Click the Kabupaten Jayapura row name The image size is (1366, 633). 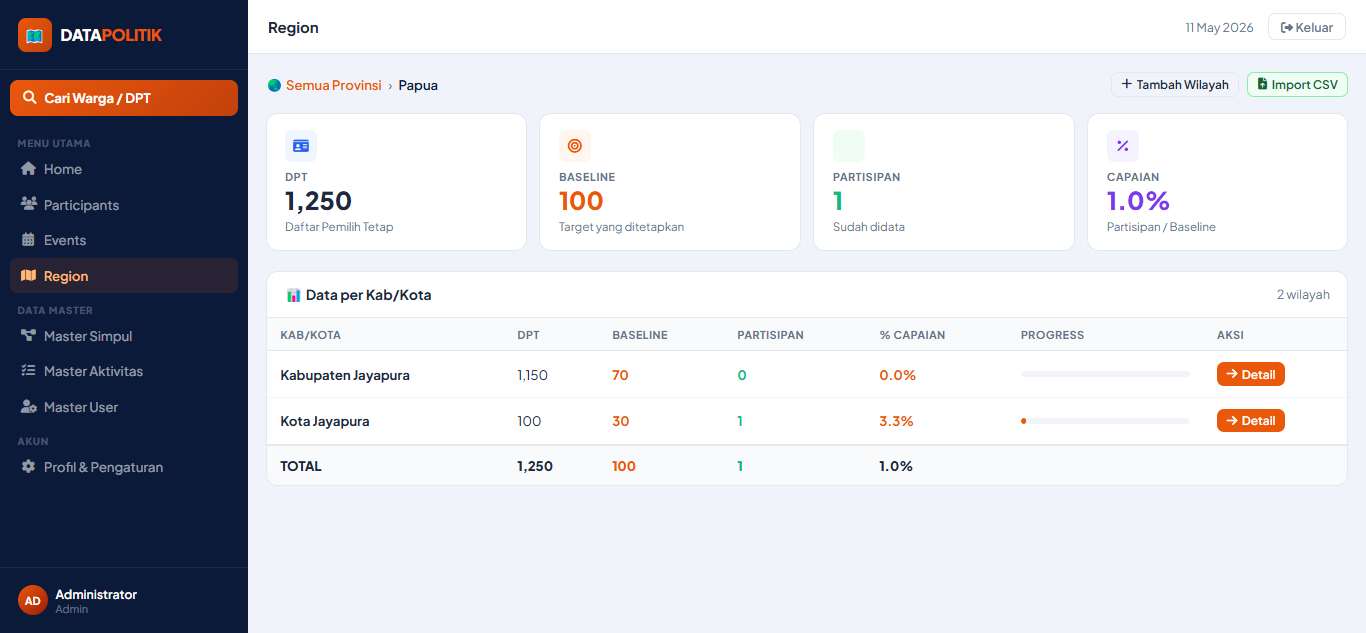[x=345, y=375]
